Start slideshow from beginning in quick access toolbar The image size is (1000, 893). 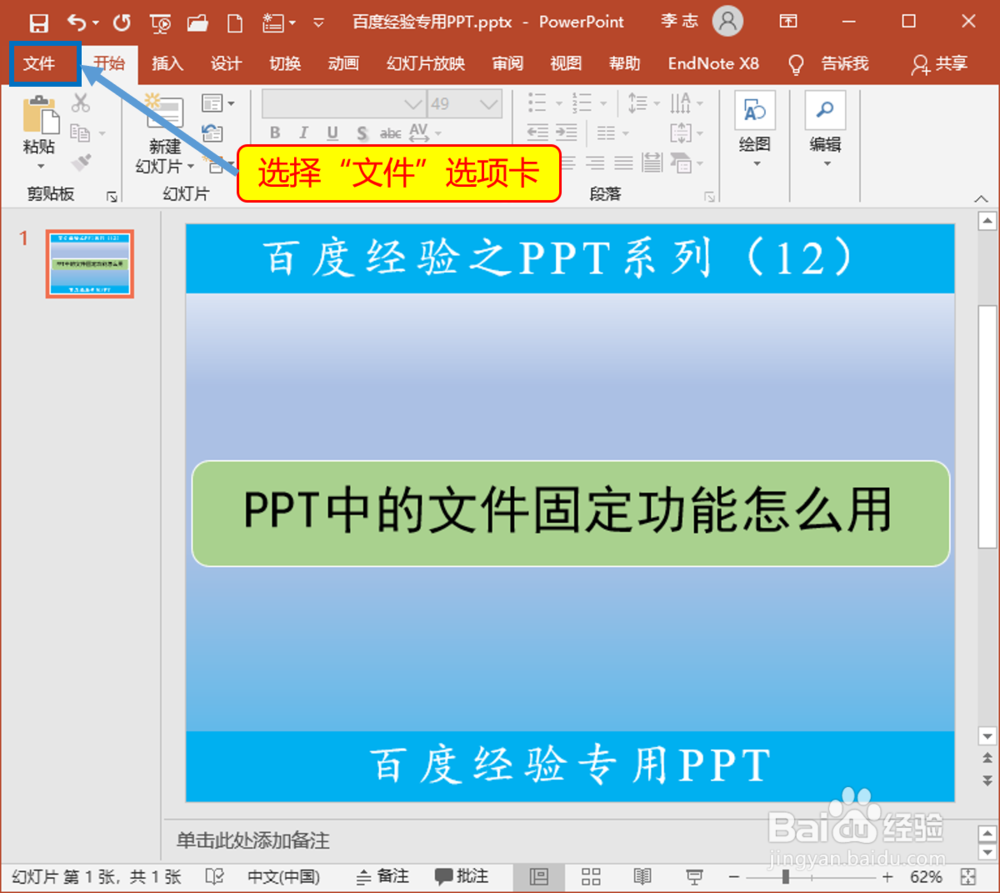[160, 21]
